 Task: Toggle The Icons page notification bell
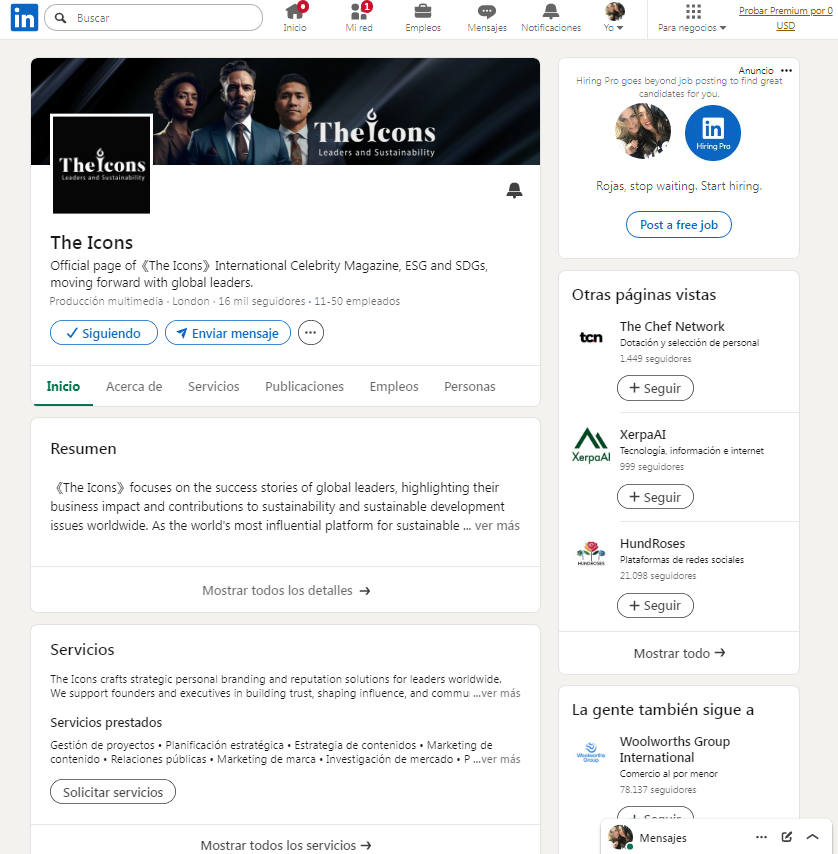(x=514, y=190)
